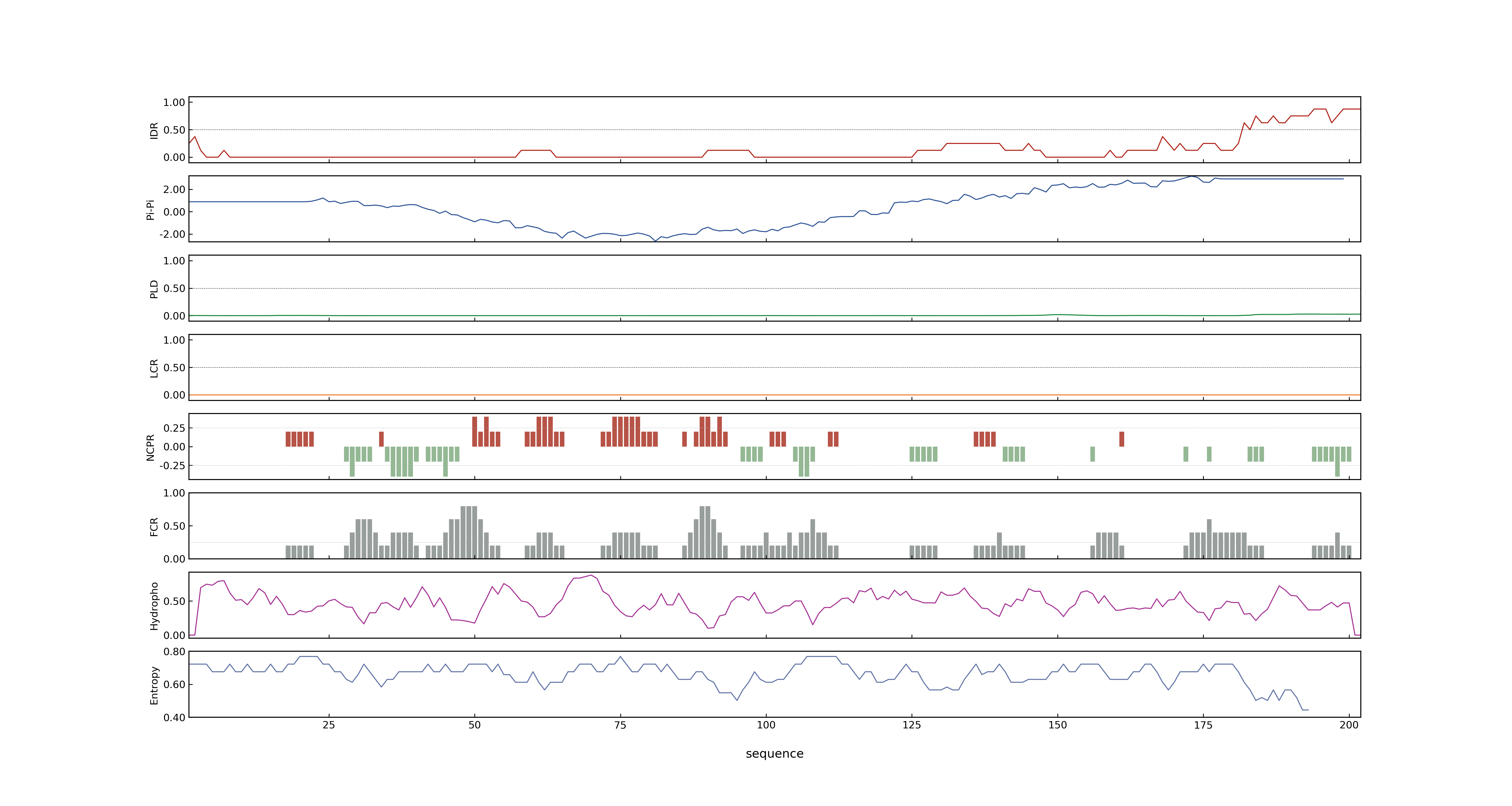Click the x-axis tick label 175
Image resolution: width=1512 pixels, height=806 pixels.
[1203, 725]
